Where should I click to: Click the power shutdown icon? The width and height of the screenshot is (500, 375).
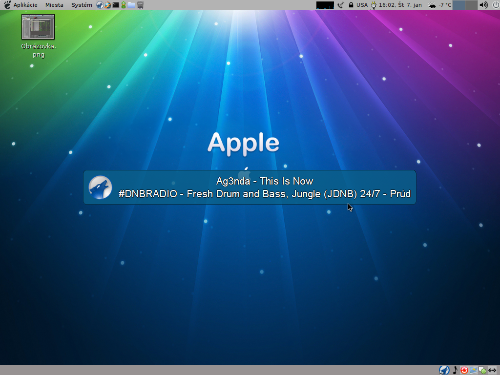[x=496, y=5]
